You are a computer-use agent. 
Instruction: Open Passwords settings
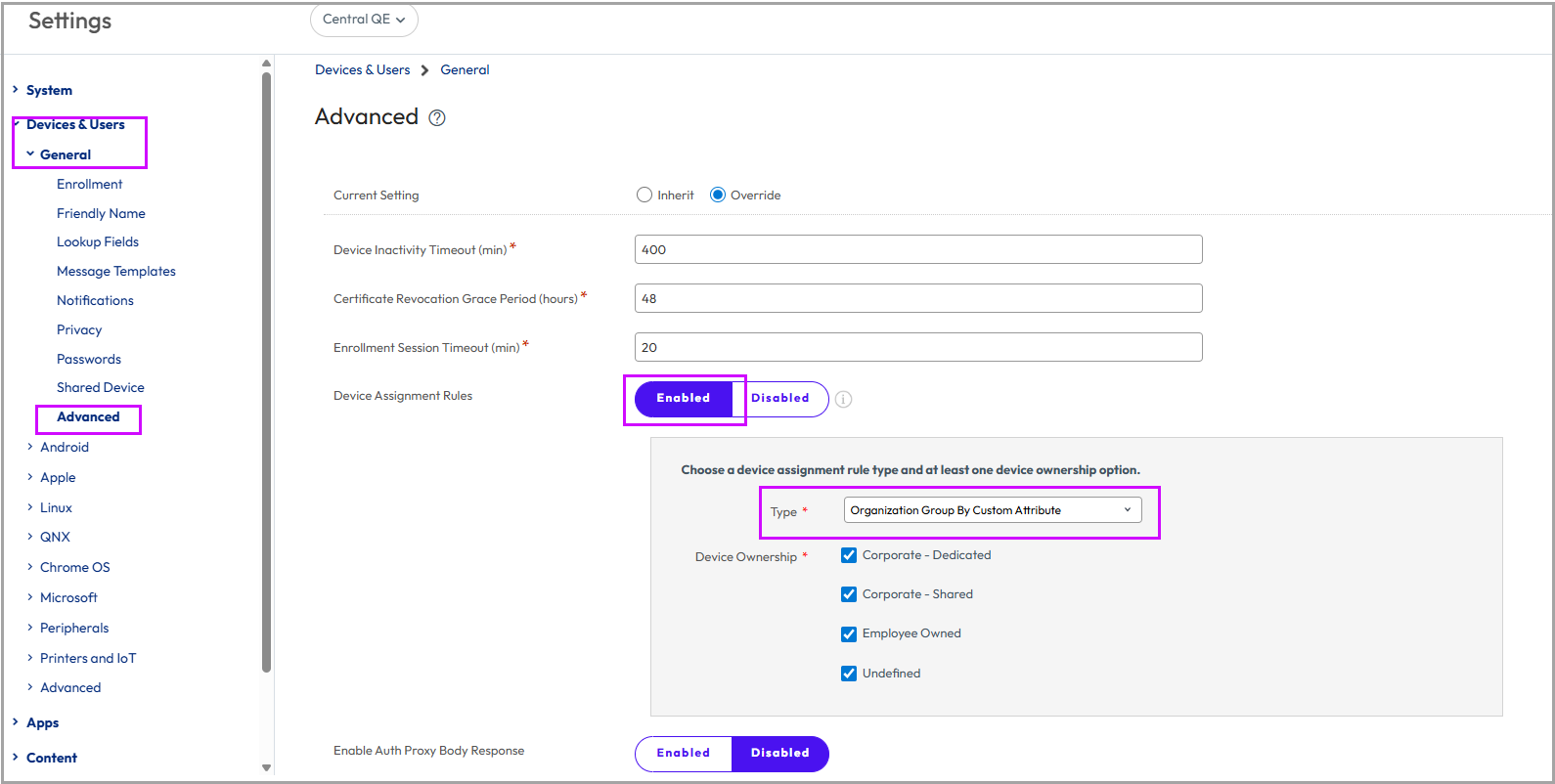(89, 359)
